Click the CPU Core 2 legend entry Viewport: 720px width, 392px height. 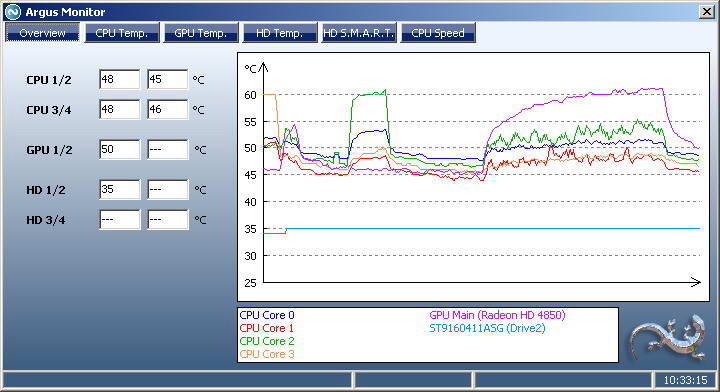[267, 341]
